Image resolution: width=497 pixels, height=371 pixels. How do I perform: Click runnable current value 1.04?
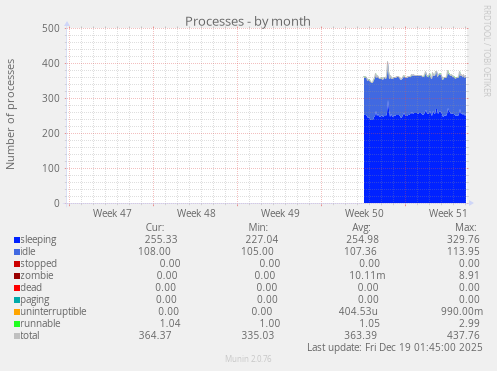click(x=170, y=323)
